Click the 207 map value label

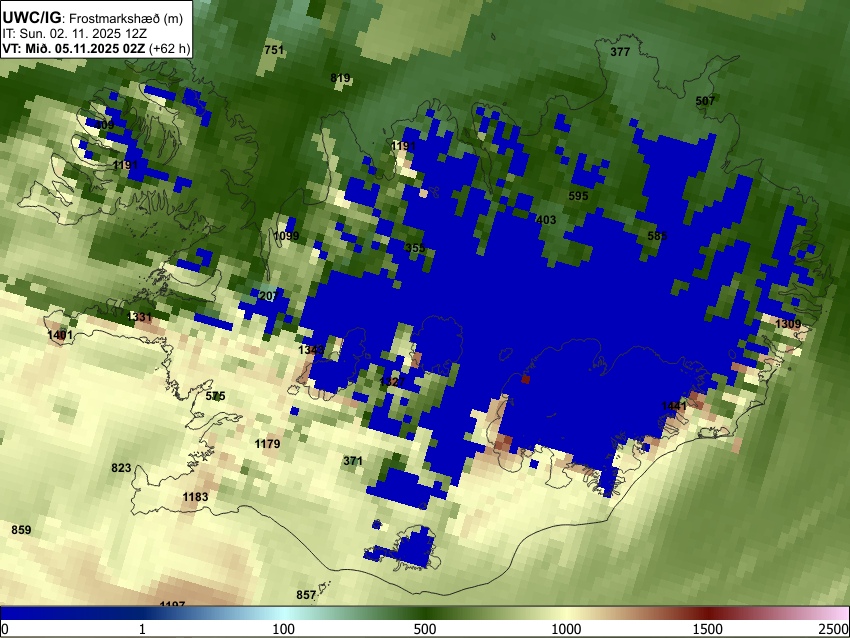coord(269,296)
